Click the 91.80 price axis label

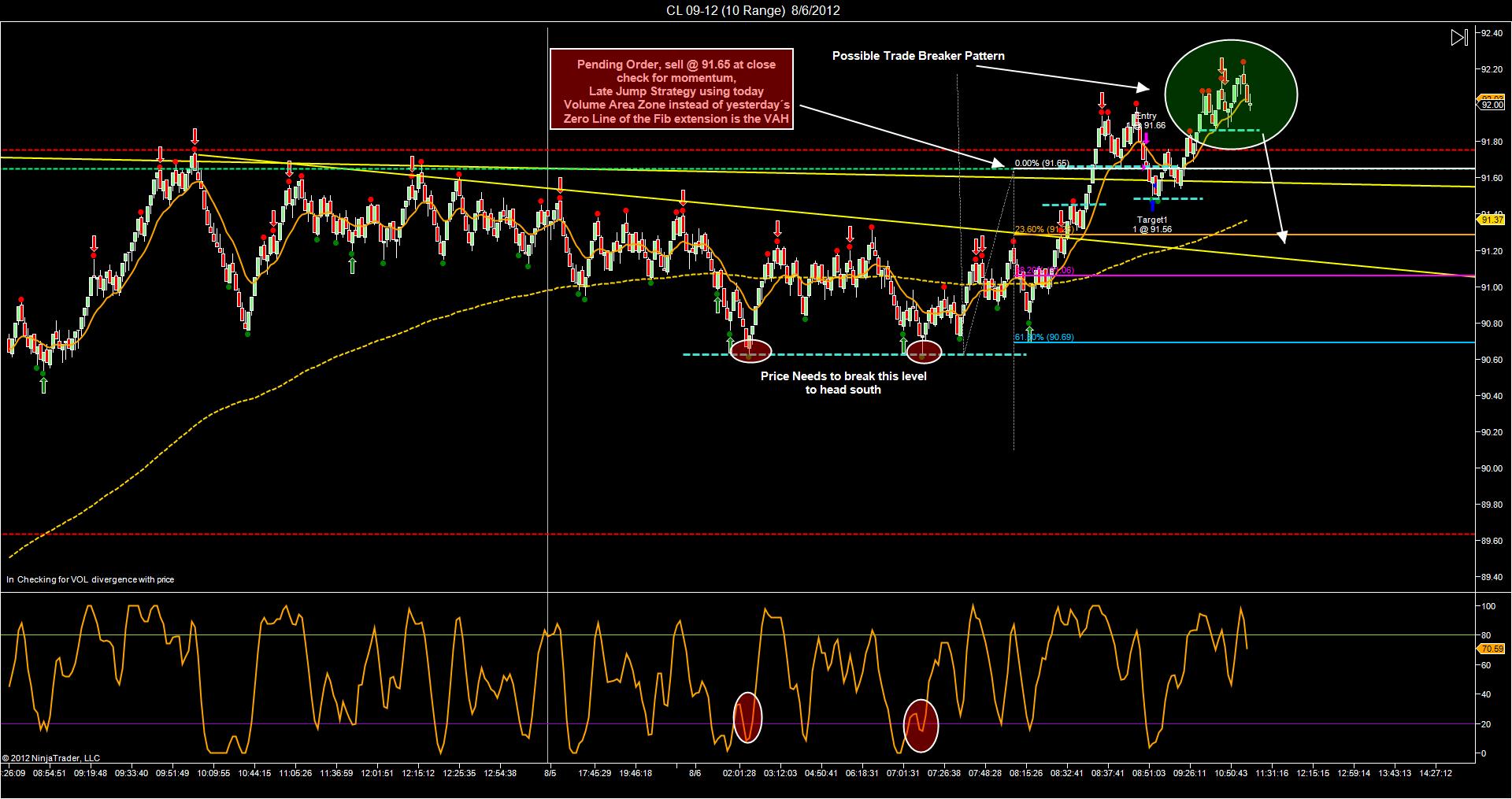pyautogui.click(x=1492, y=142)
